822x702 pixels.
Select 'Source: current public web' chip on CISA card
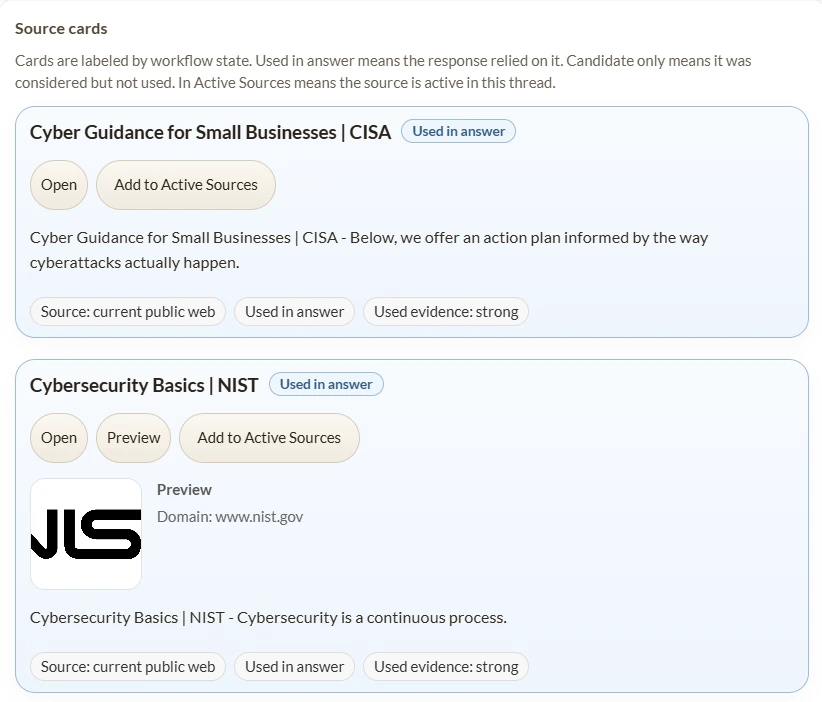[128, 312]
